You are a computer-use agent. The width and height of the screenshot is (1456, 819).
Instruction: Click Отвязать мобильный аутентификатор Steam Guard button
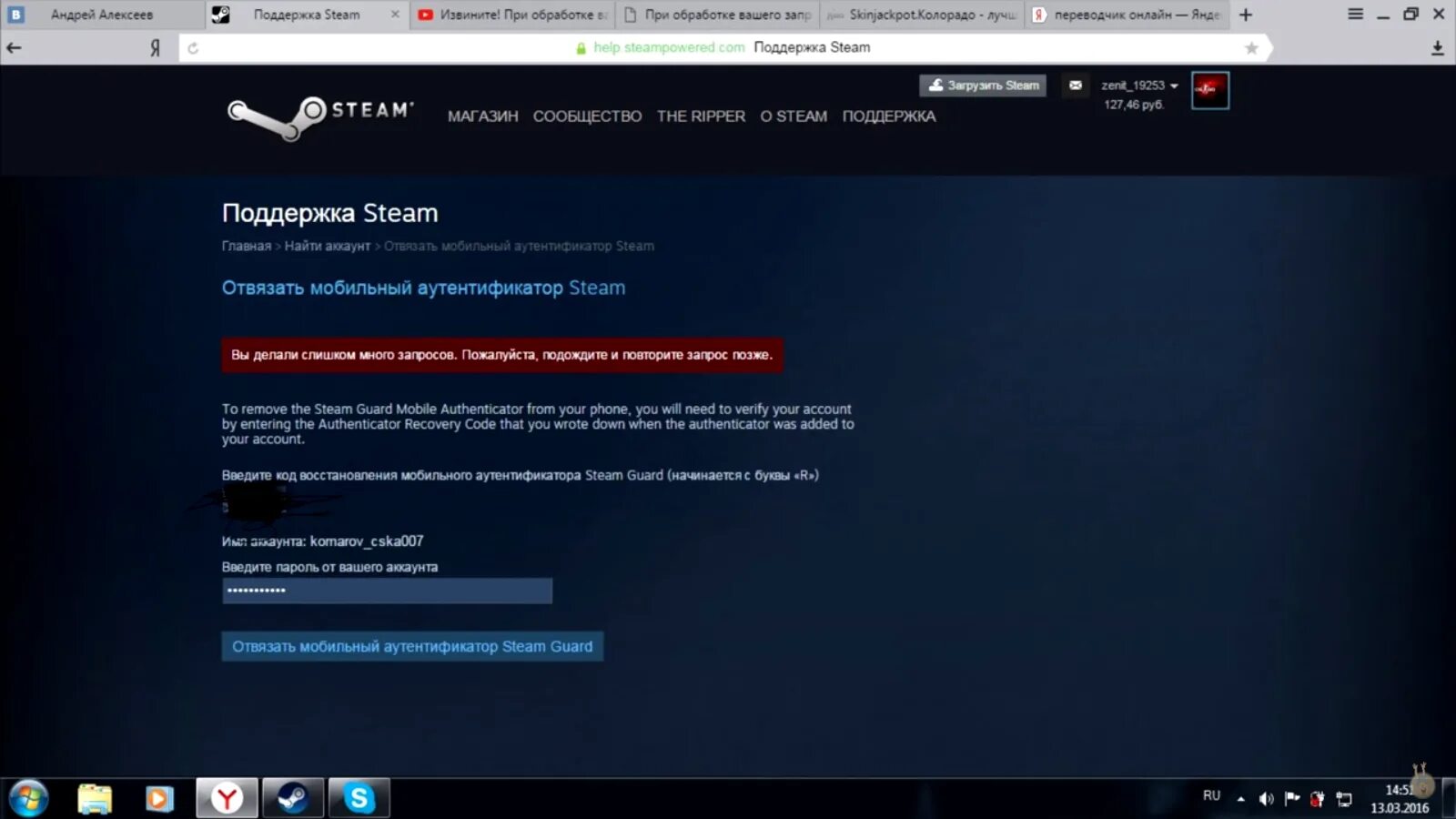point(412,646)
